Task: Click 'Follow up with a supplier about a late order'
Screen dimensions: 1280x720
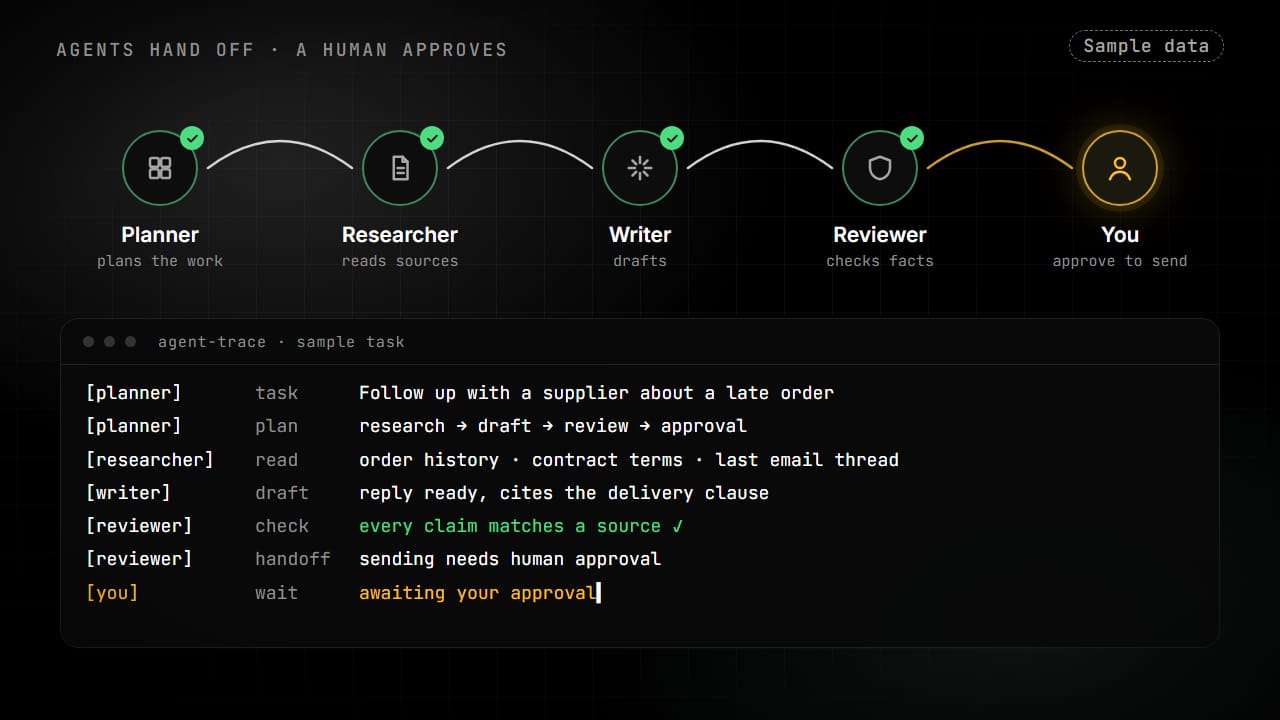Action: 597,393
